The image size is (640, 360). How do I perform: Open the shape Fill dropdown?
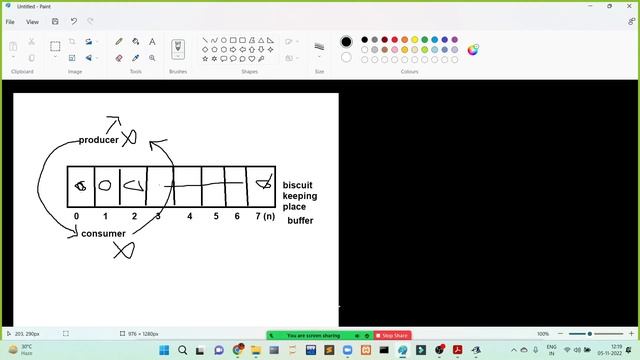click(291, 58)
